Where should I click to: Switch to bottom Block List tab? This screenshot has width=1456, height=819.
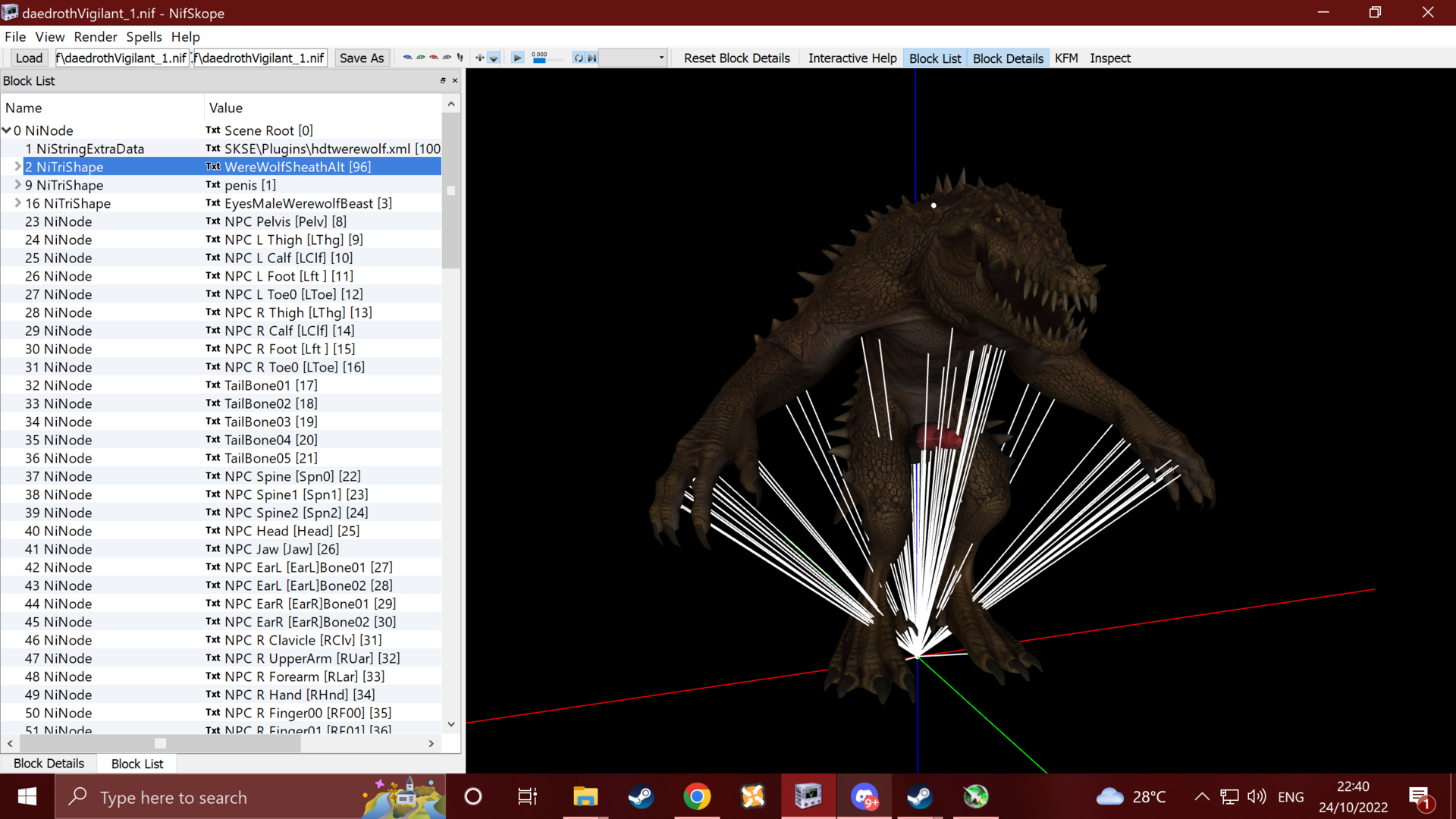pyautogui.click(x=137, y=764)
